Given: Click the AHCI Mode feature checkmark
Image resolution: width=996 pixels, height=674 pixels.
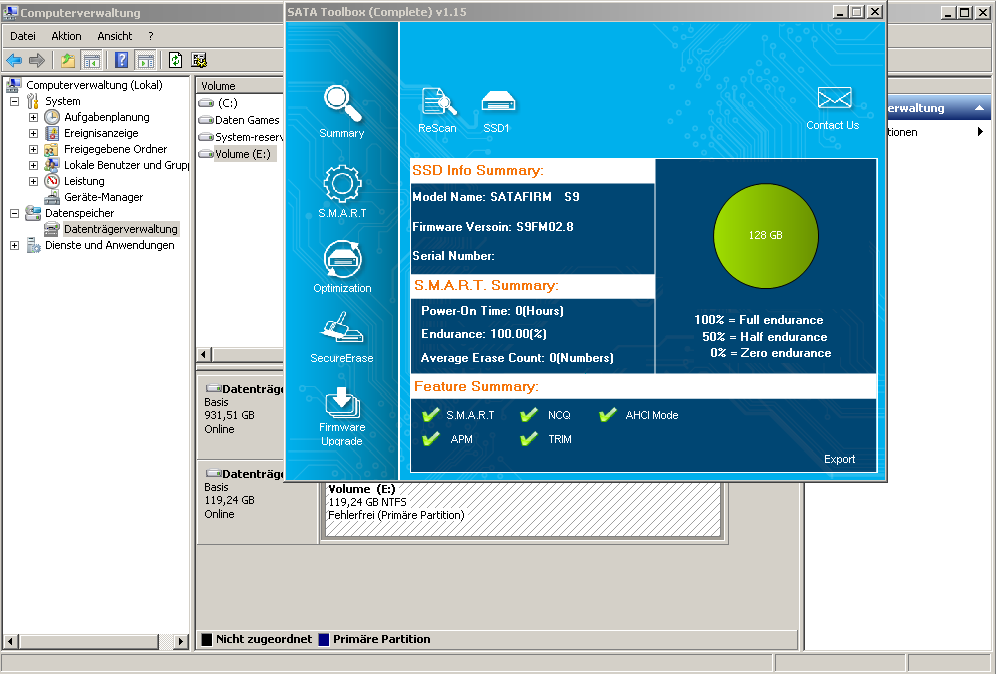Looking at the screenshot, I should 608,415.
